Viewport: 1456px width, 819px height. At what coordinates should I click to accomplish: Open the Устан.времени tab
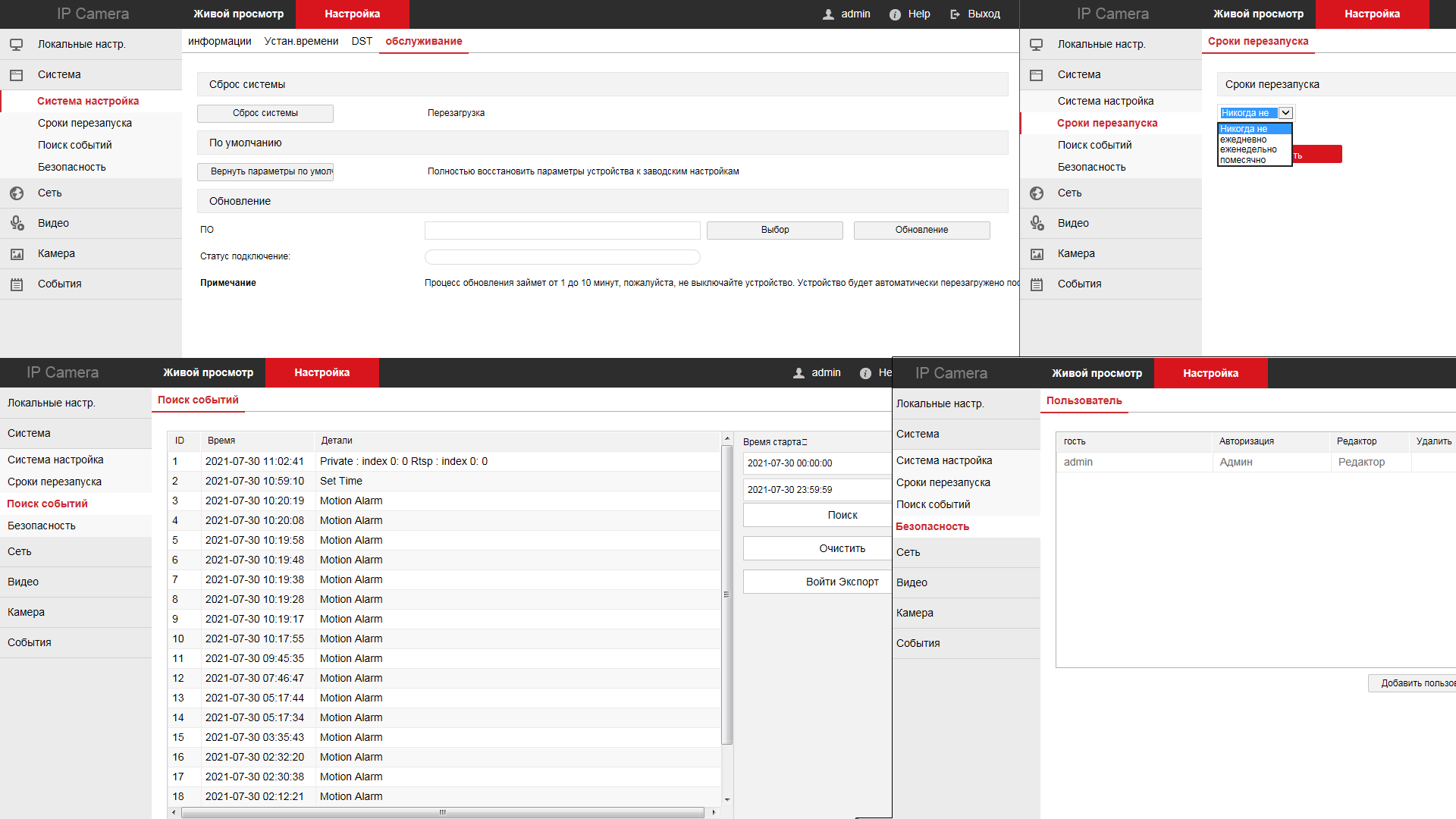[301, 41]
